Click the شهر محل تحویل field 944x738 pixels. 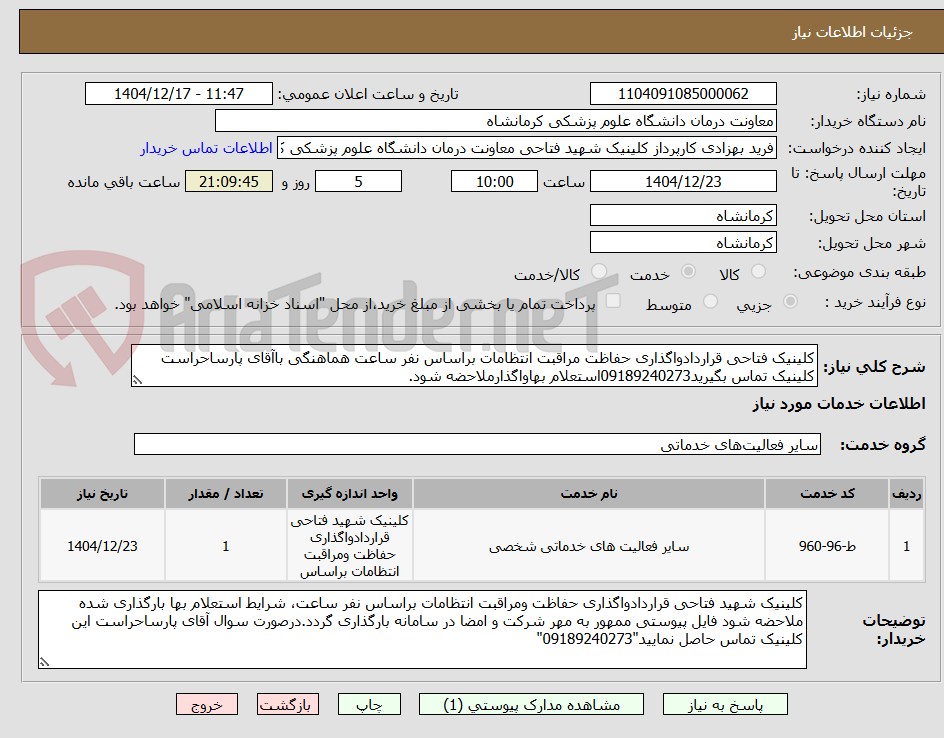pos(683,243)
